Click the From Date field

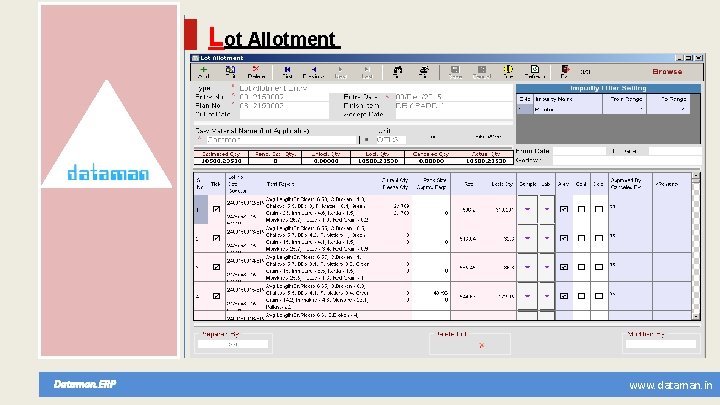579,151
